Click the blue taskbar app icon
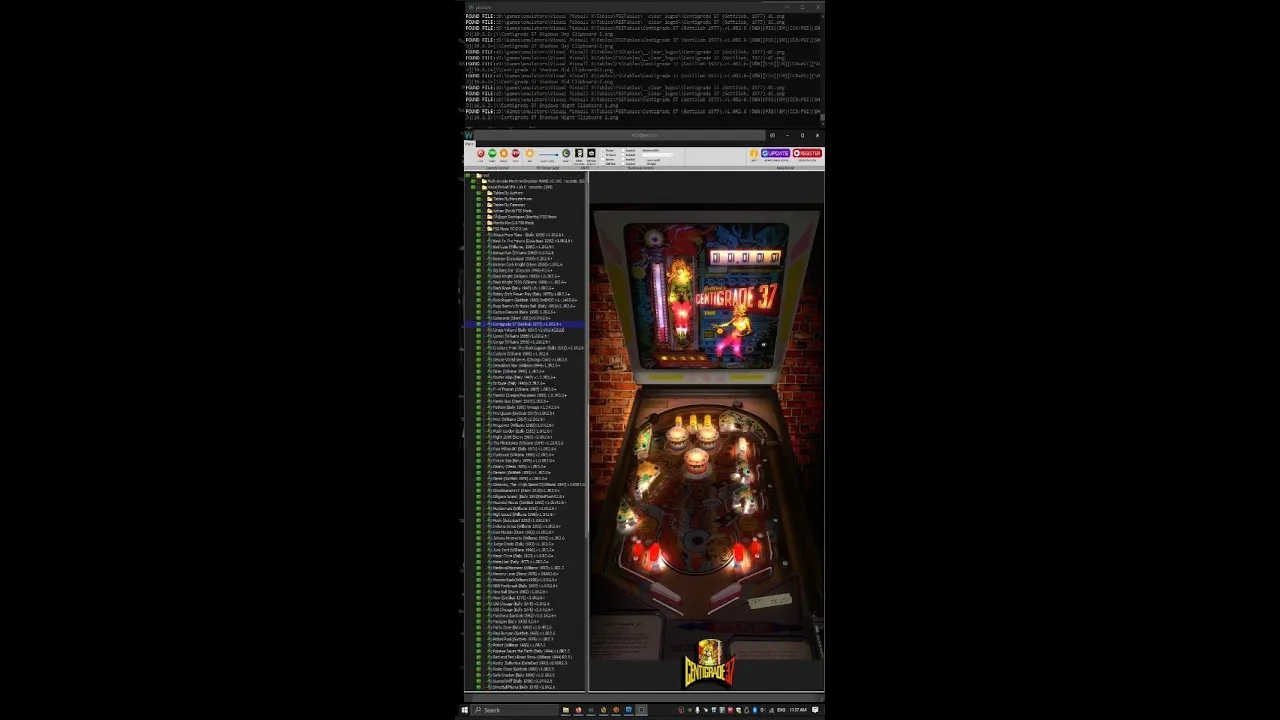Image resolution: width=1280 pixels, height=720 pixels. pyautogui.click(x=628, y=710)
